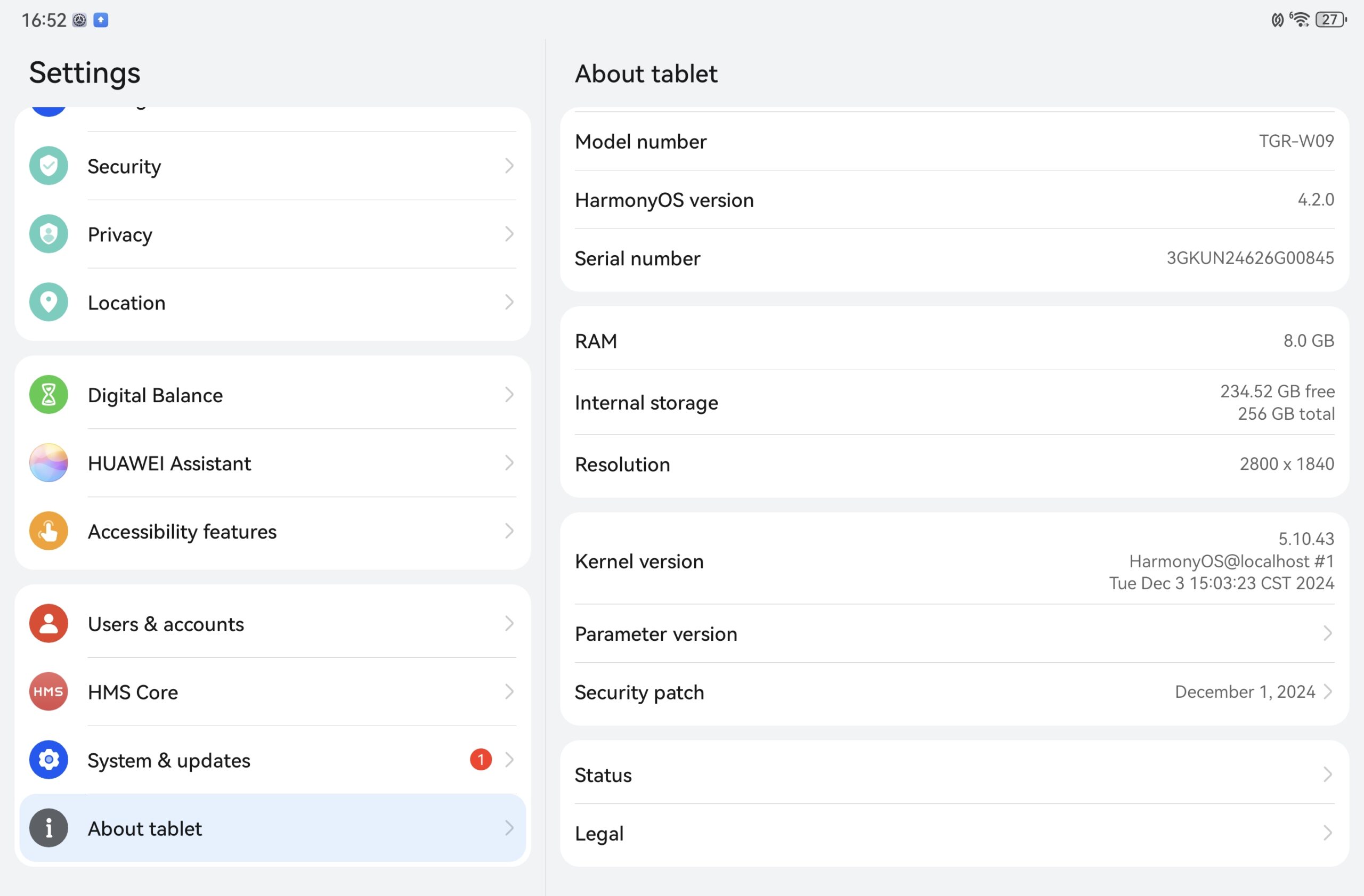
Task: Go to Digital Balance settings
Action: [273, 395]
